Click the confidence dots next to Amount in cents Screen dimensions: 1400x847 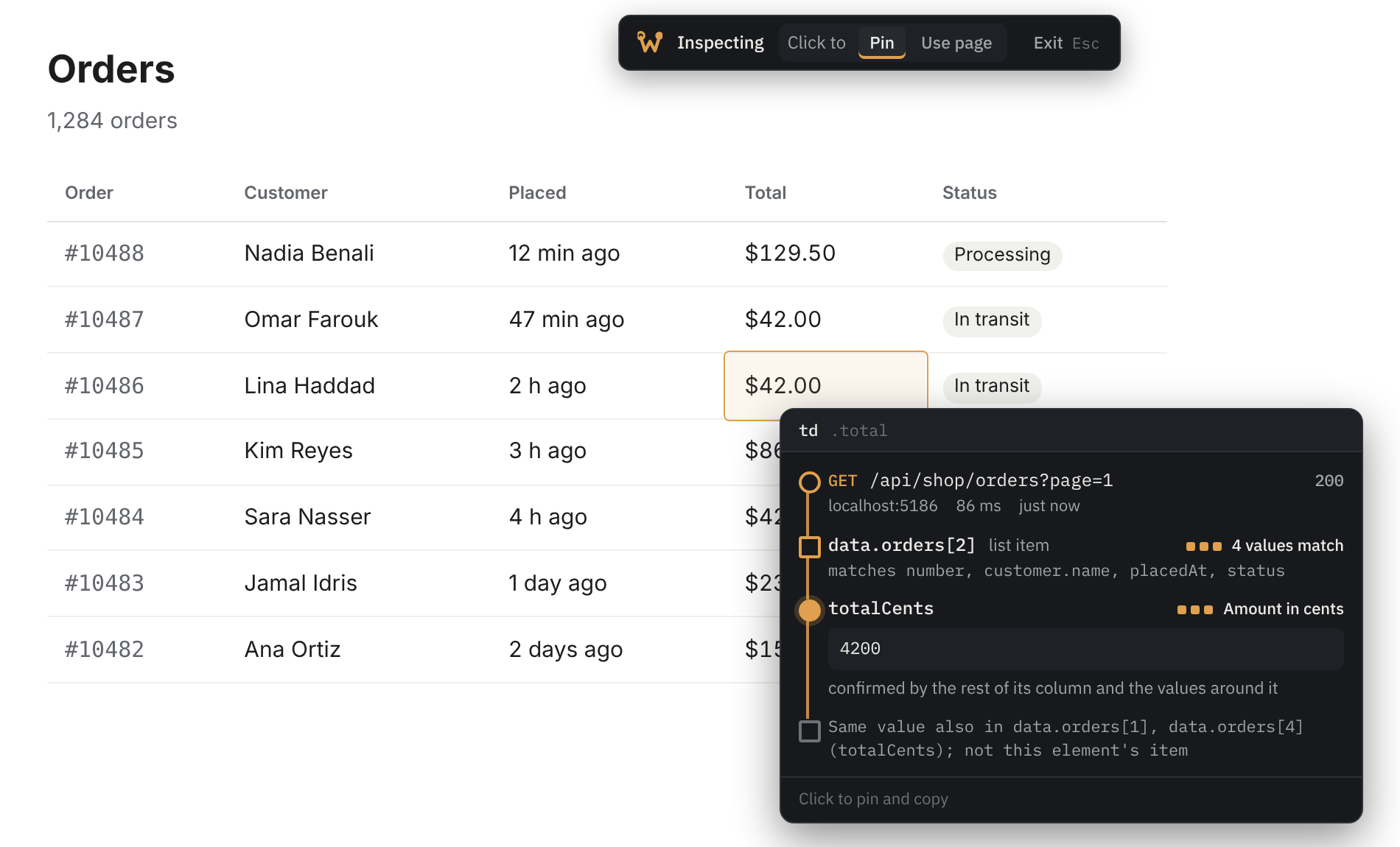coord(1194,610)
